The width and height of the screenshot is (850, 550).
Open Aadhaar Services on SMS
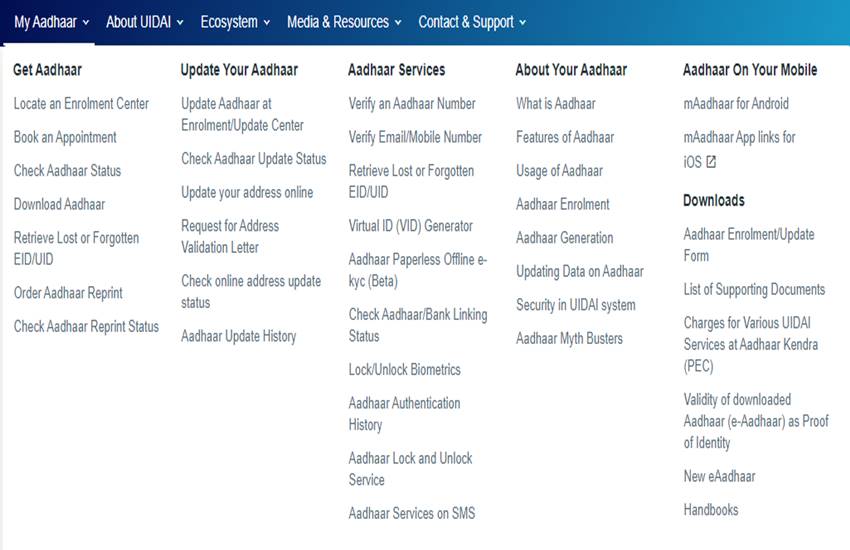[412, 514]
